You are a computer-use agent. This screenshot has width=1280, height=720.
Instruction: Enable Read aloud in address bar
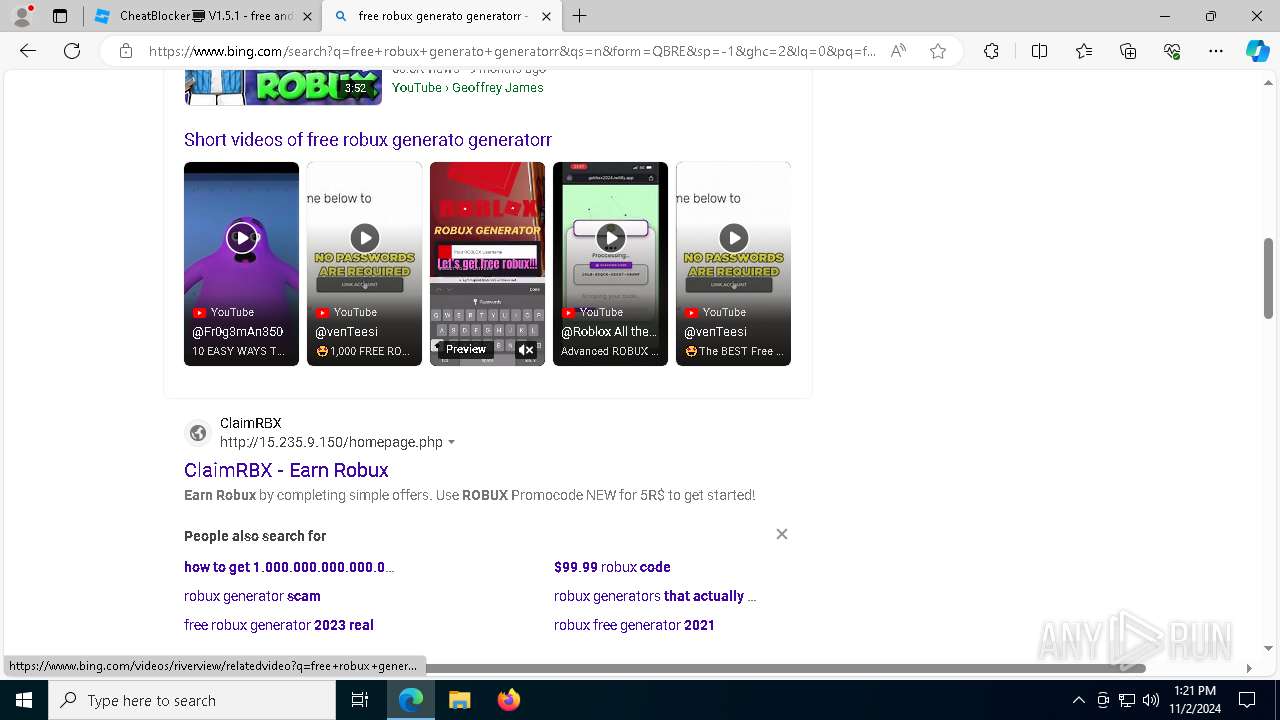tap(898, 51)
